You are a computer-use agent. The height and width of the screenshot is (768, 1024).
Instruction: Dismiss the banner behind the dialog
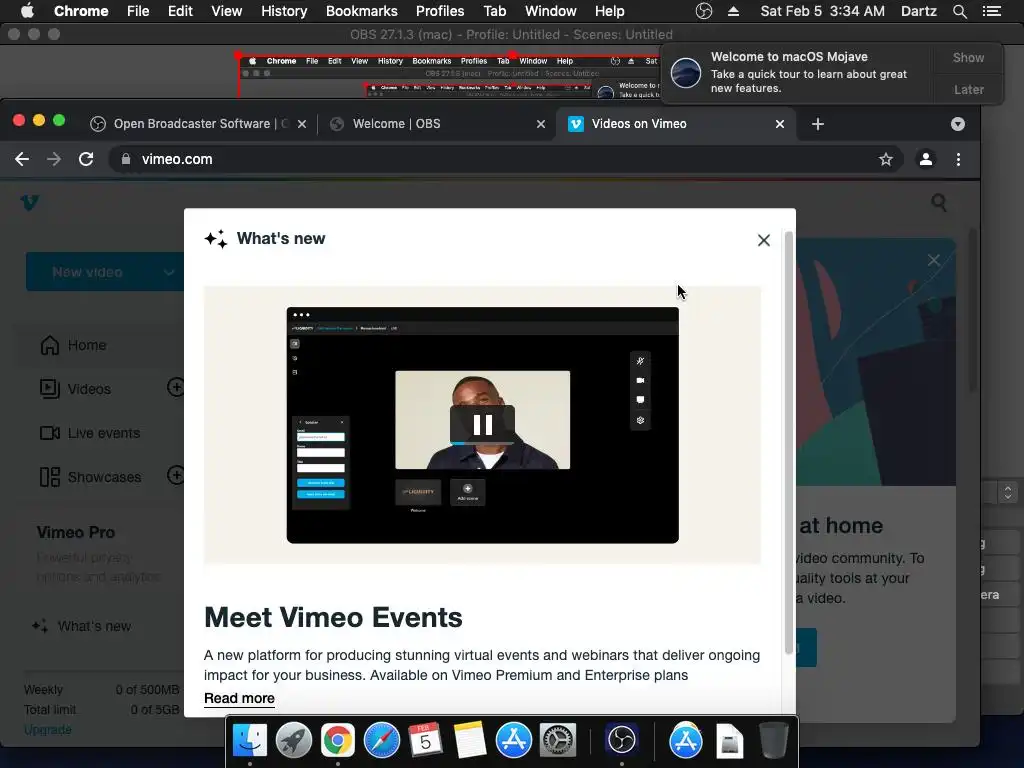click(934, 260)
